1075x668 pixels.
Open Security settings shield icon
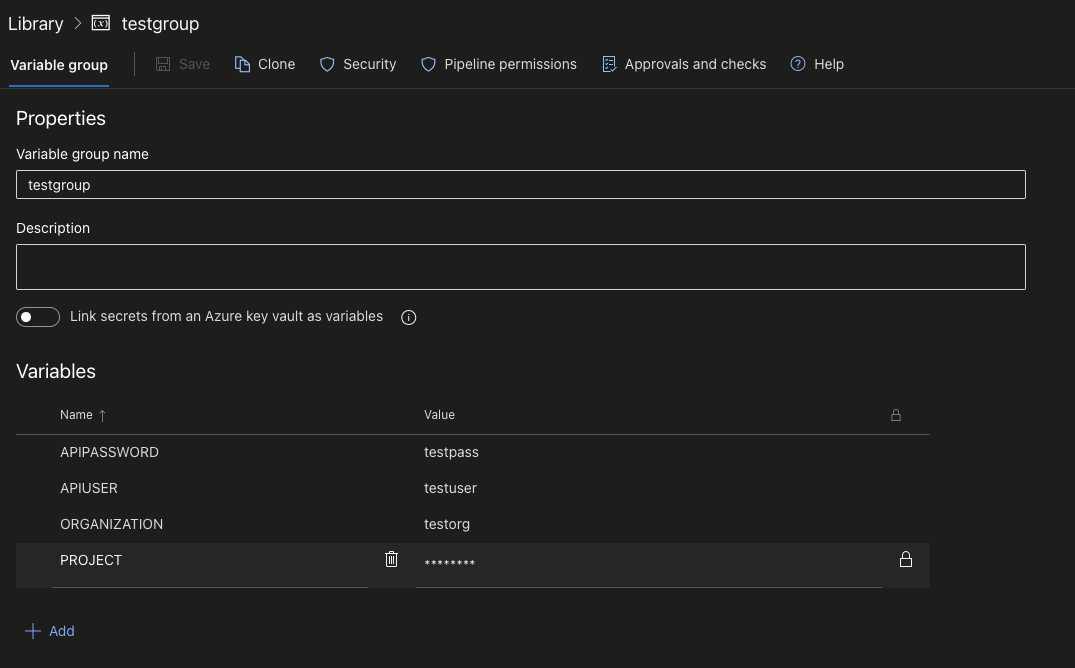pos(327,64)
